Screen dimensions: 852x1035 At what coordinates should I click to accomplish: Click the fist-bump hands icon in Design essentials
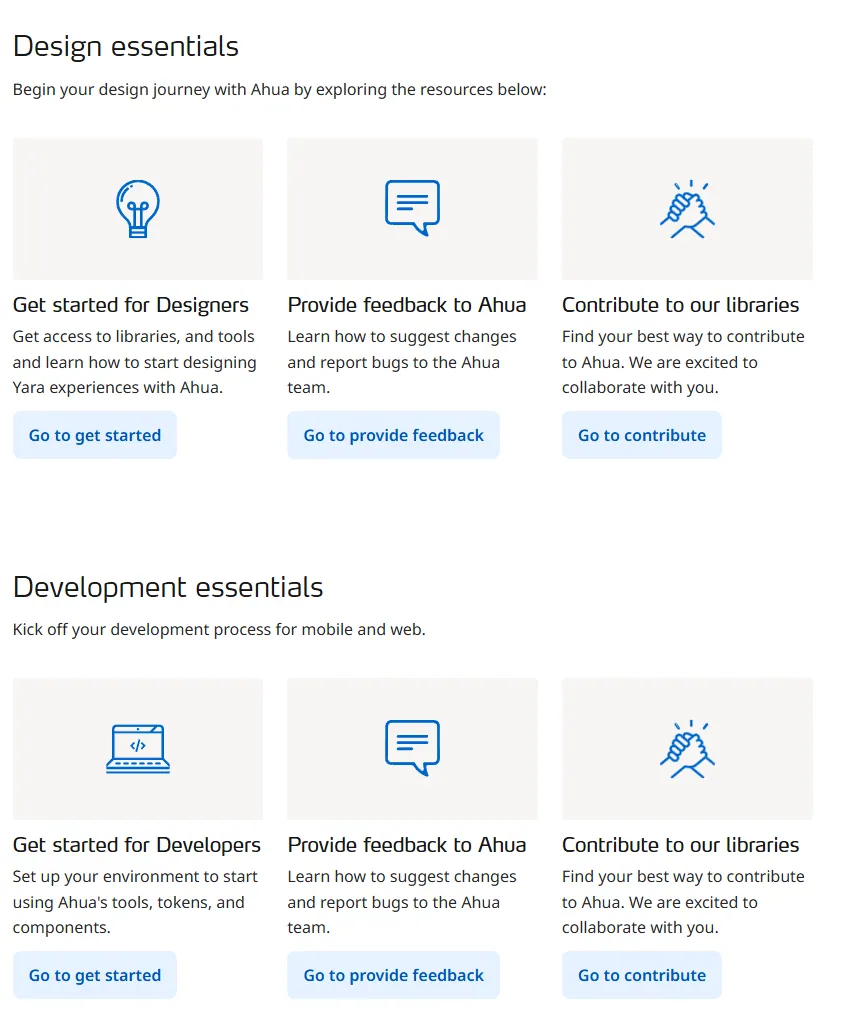click(687, 209)
